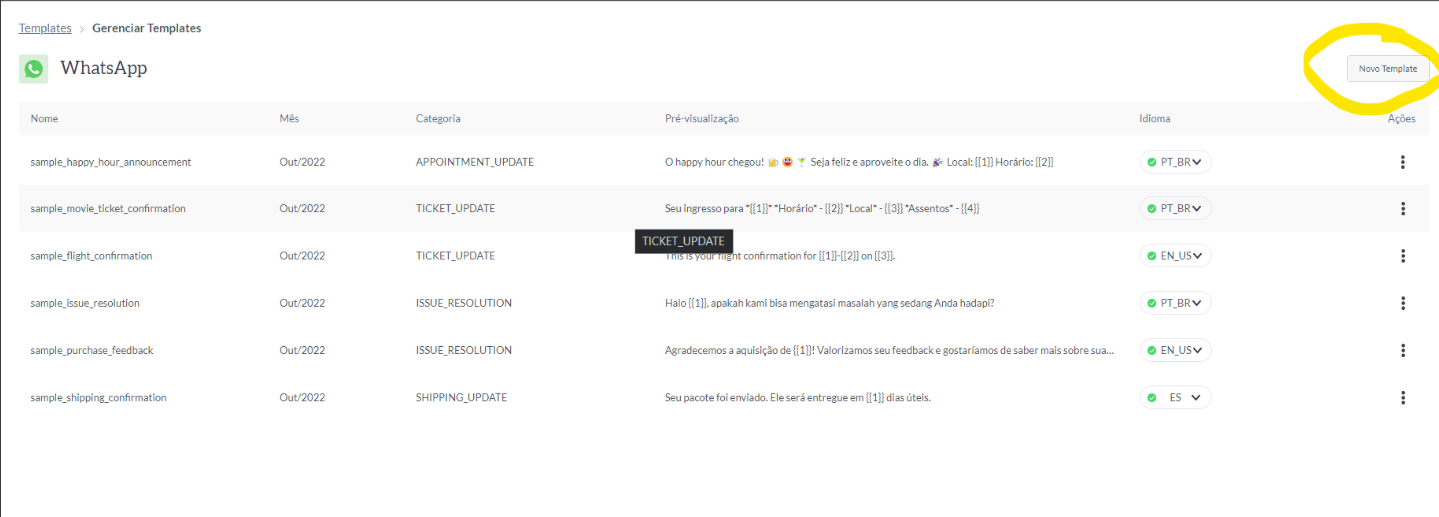Select the sample_issue_resolution template name
The width and height of the screenshot is (1439, 517).
pos(85,303)
